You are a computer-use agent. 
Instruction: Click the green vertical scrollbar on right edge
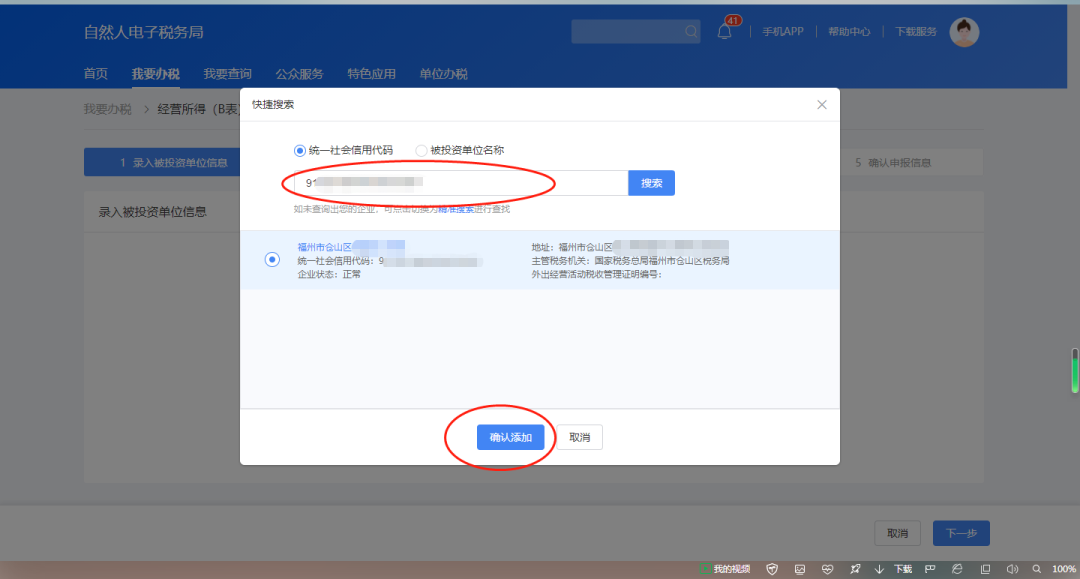[x=1075, y=371]
